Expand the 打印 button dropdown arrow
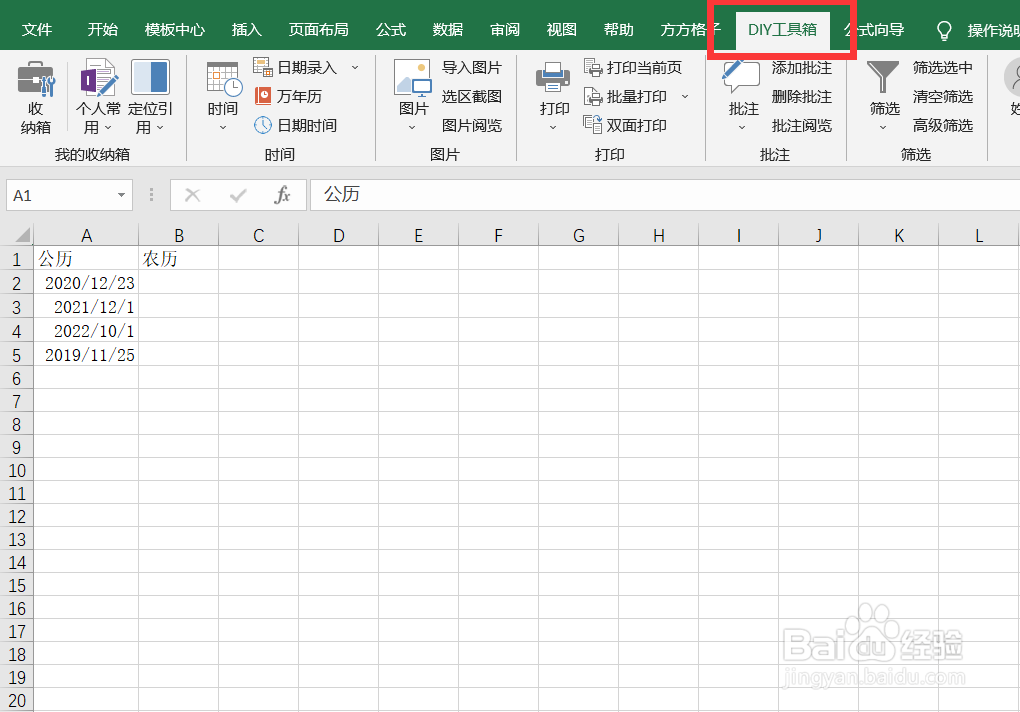 tap(553, 127)
